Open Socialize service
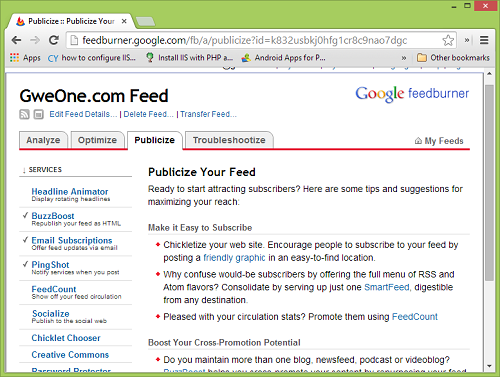 [x=51, y=313]
